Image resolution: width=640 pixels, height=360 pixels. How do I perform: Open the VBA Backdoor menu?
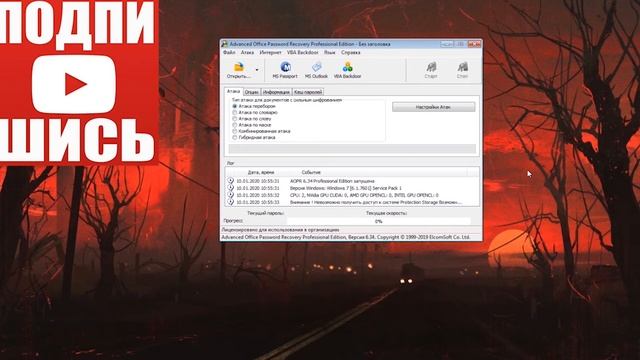(x=302, y=53)
